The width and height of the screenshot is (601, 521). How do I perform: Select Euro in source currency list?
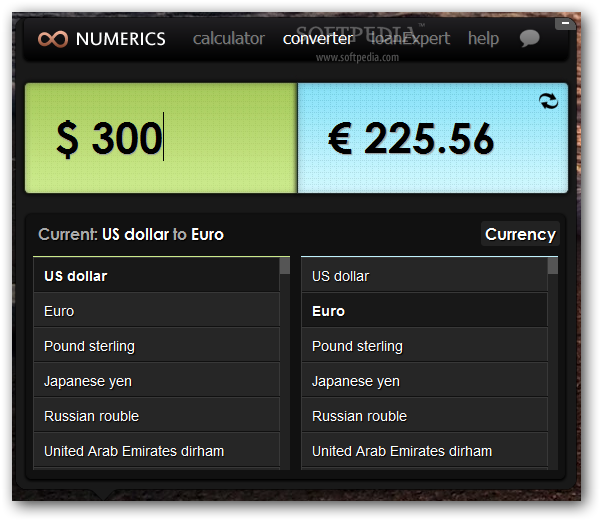coord(157,311)
